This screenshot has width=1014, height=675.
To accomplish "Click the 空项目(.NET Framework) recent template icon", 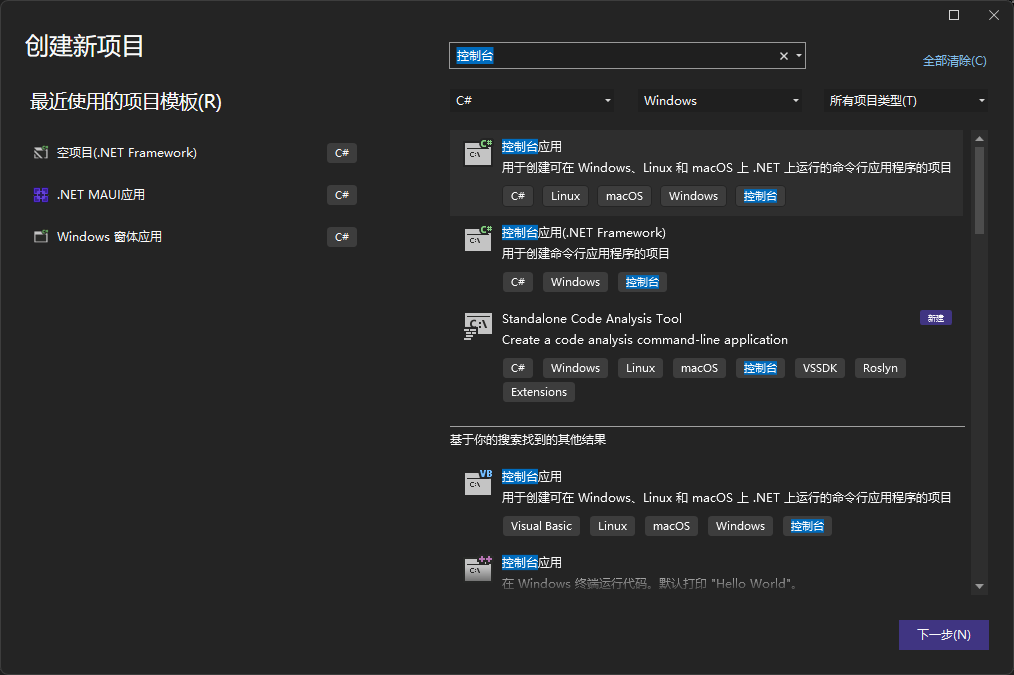I will (41, 153).
